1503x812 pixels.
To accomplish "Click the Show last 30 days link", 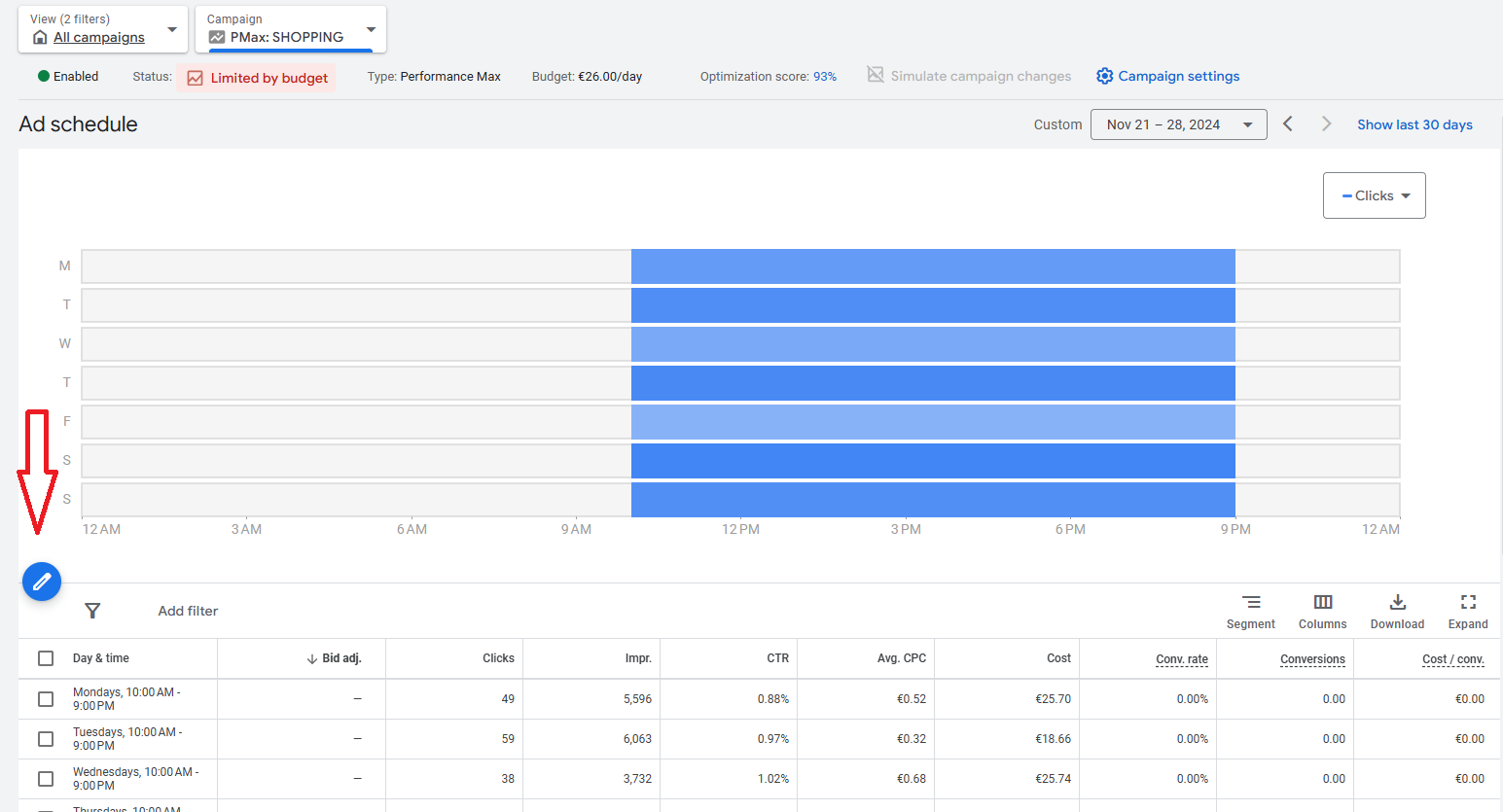I will click(x=1414, y=124).
